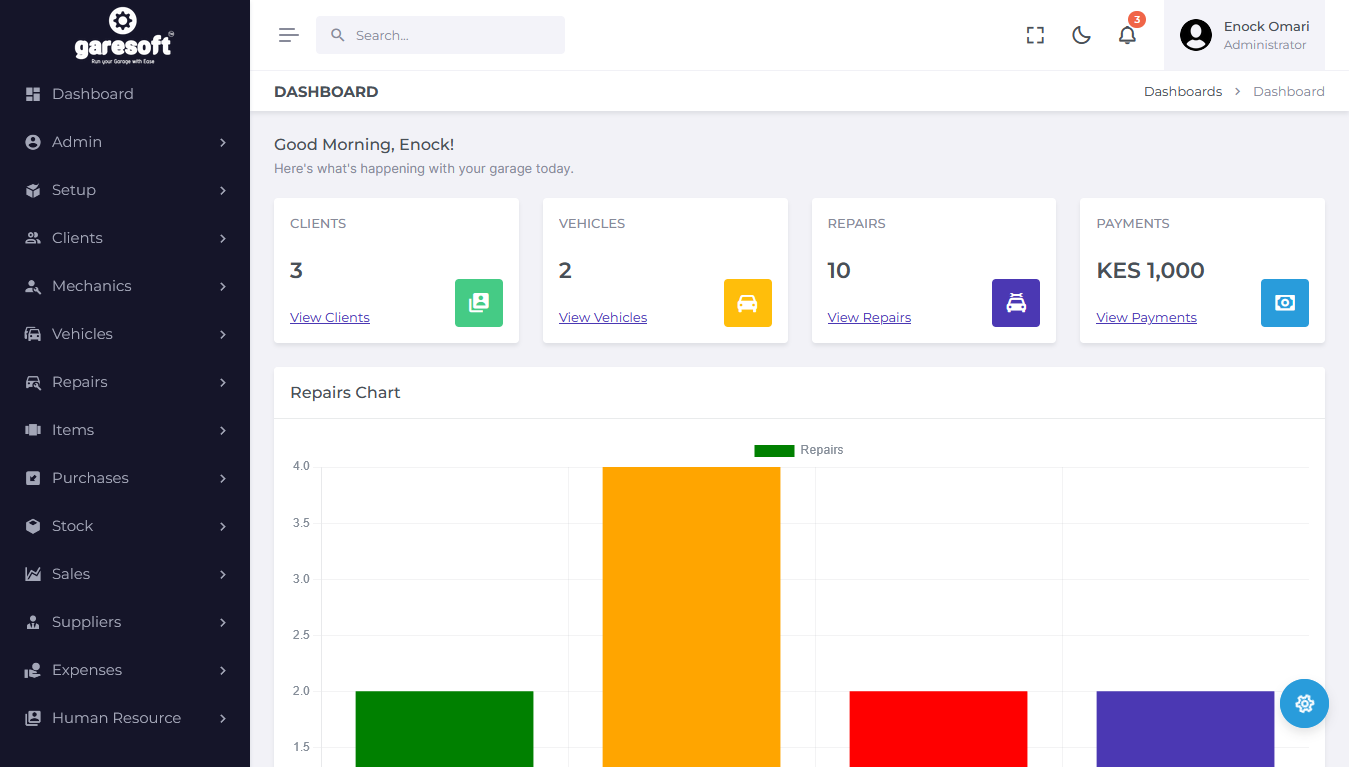Toggle Repairs dataset in chart legend
1349x767 pixels.
click(x=799, y=450)
